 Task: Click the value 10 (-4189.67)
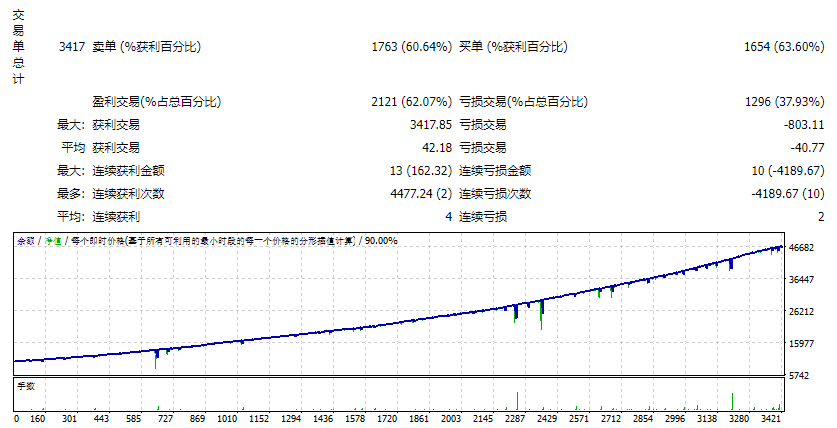tap(788, 171)
